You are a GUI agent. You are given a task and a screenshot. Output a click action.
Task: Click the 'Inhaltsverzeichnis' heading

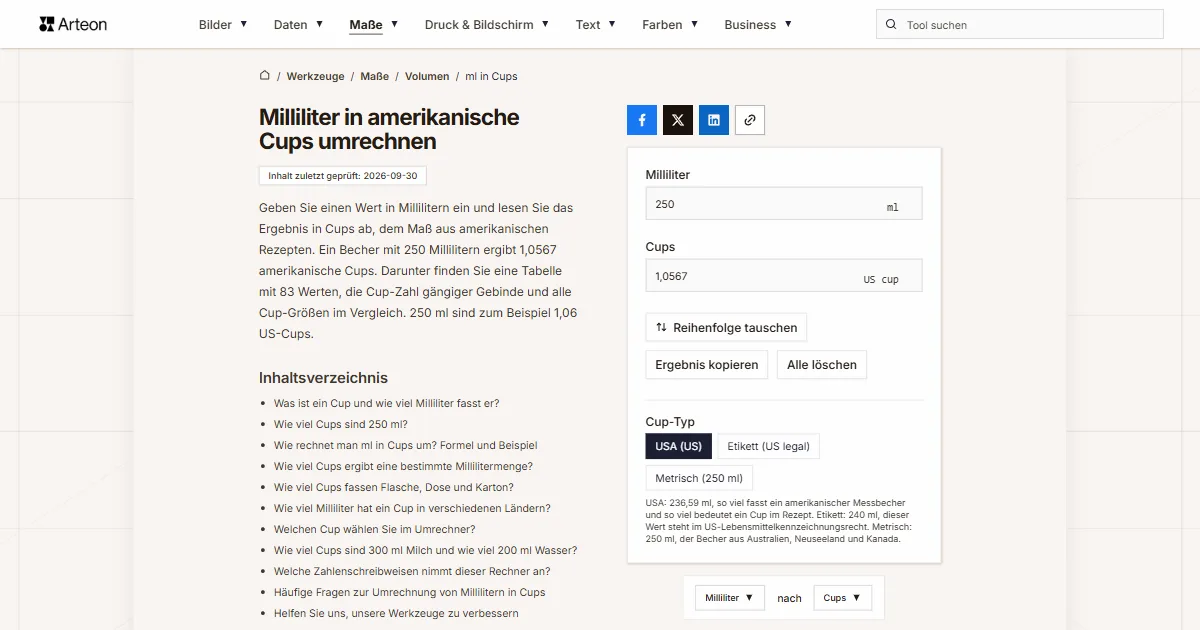[x=323, y=378]
